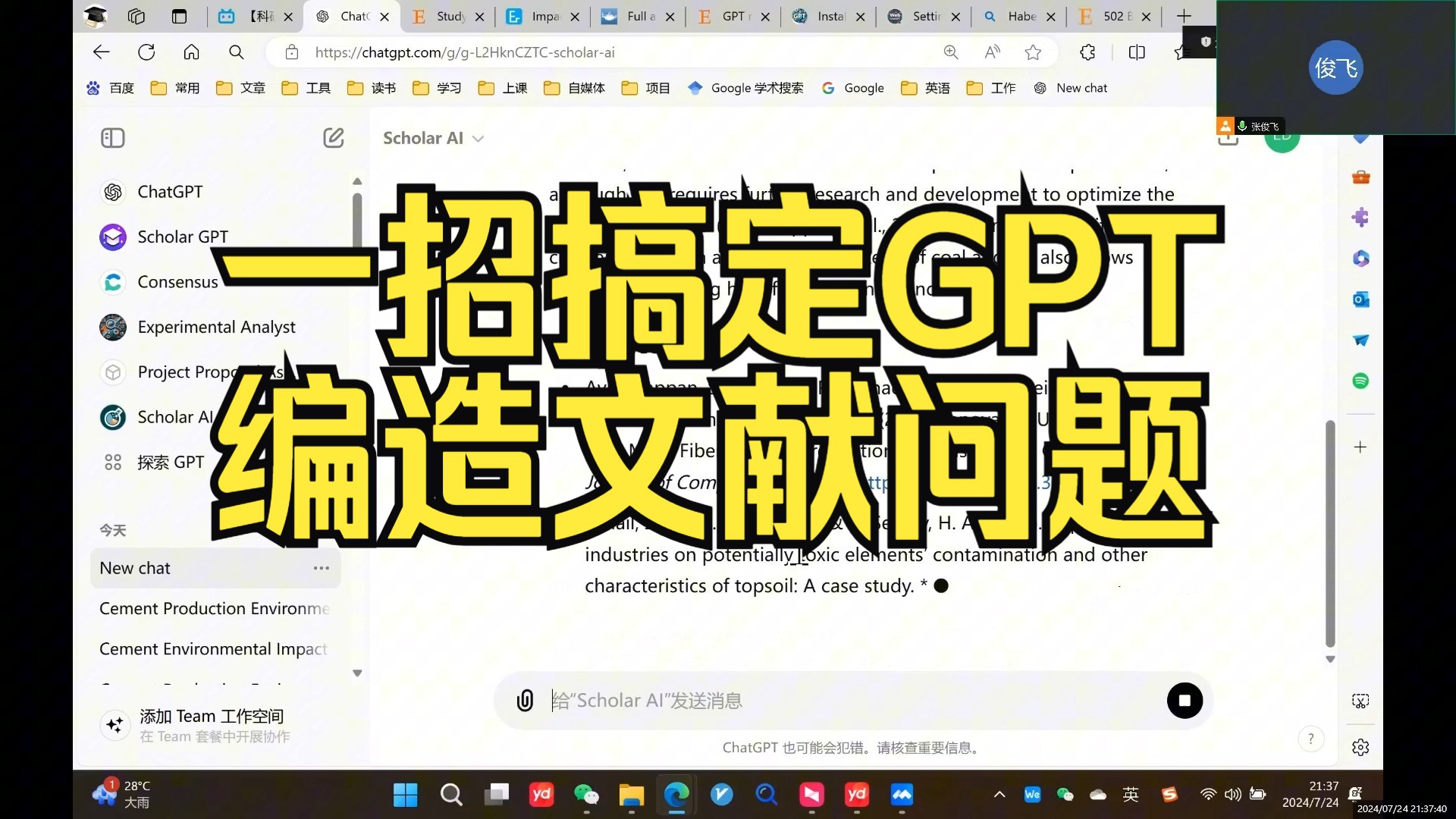Open the Scholar AI model dropdown
Image resolution: width=1456 pixels, height=819 pixels.
(433, 138)
